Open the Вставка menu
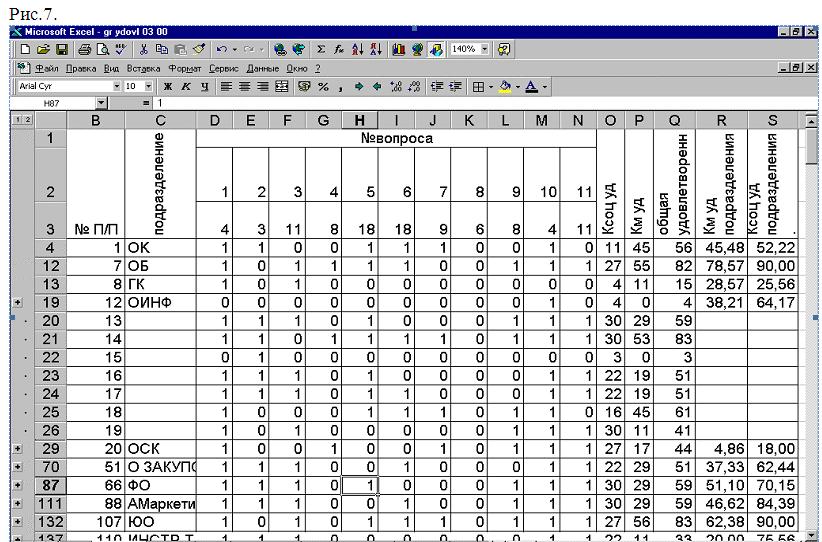The height and width of the screenshot is (542, 822). tap(143, 69)
